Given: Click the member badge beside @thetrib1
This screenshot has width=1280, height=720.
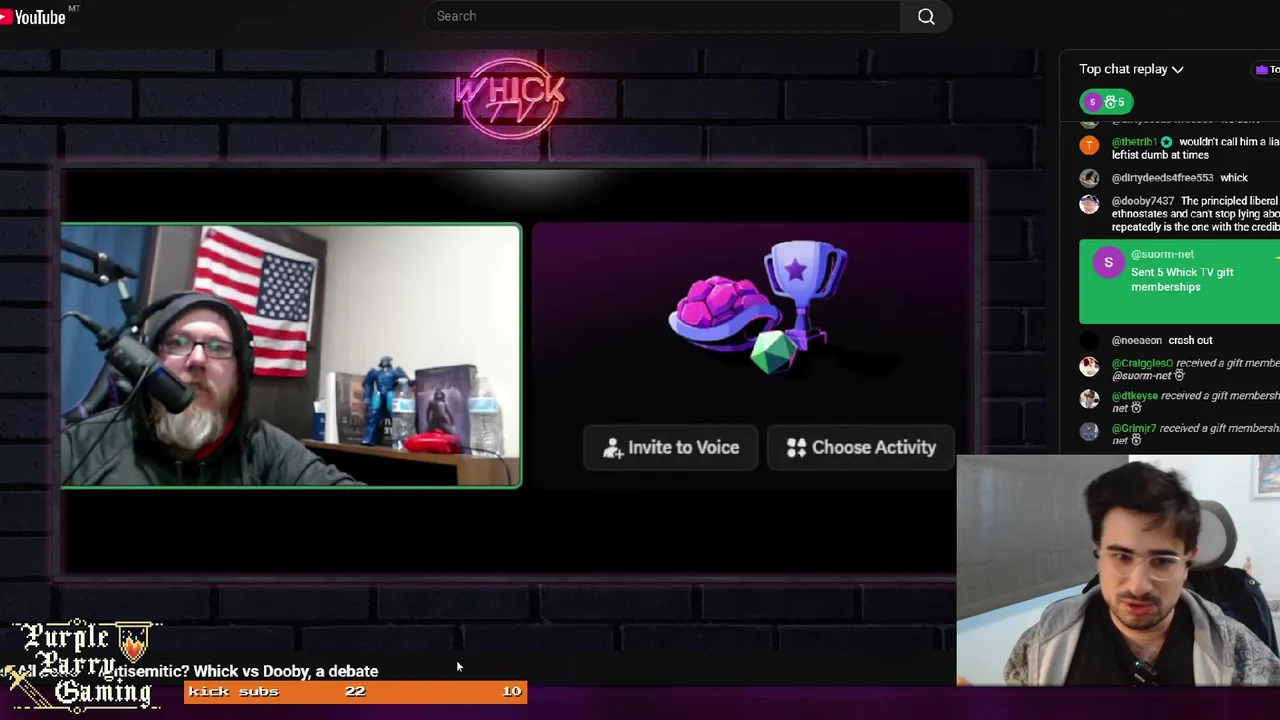Looking at the screenshot, I should click(1166, 142).
